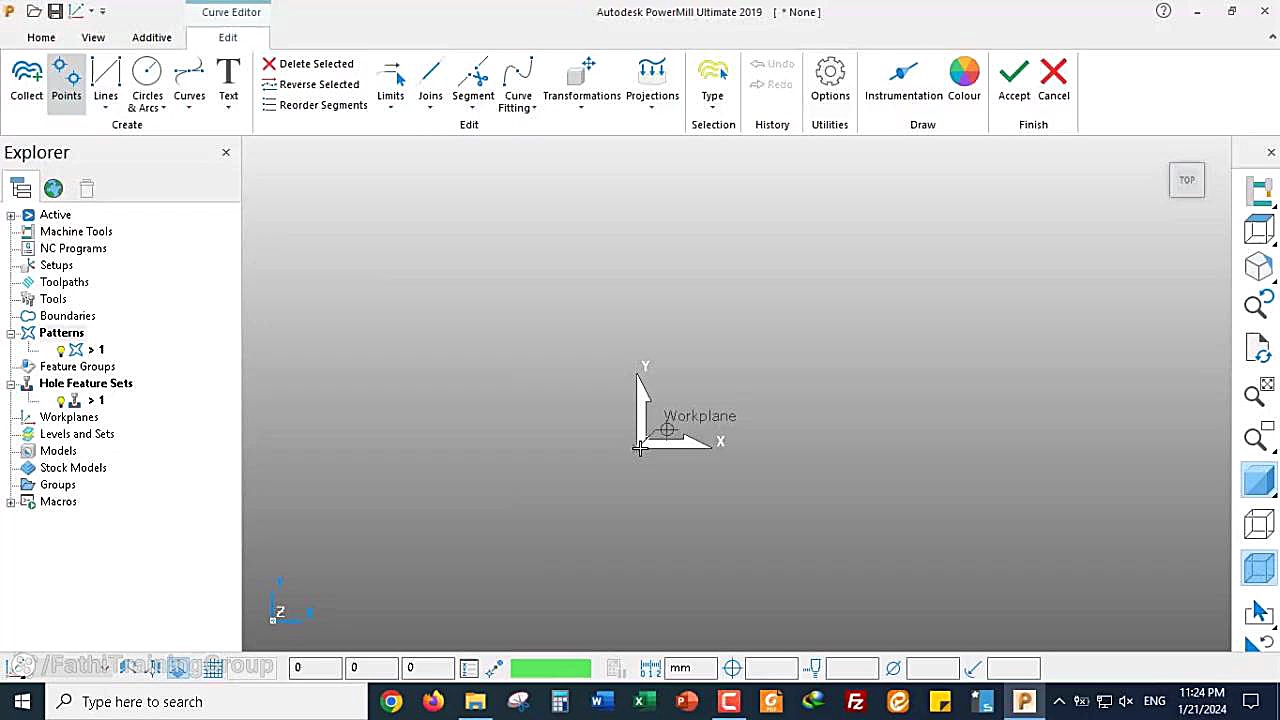Cancel the curve editor
Viewport: 1280px width, 720px height.
pos(1053,80)
